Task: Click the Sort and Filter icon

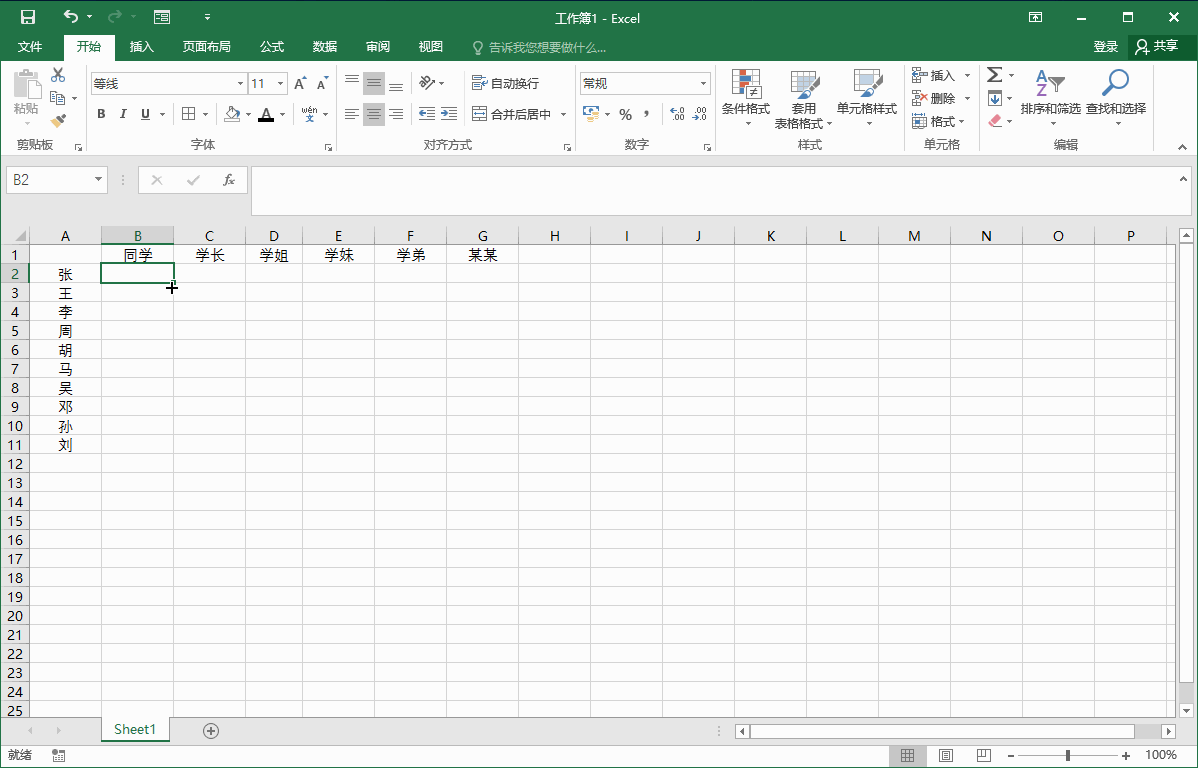Action: 1051,83
